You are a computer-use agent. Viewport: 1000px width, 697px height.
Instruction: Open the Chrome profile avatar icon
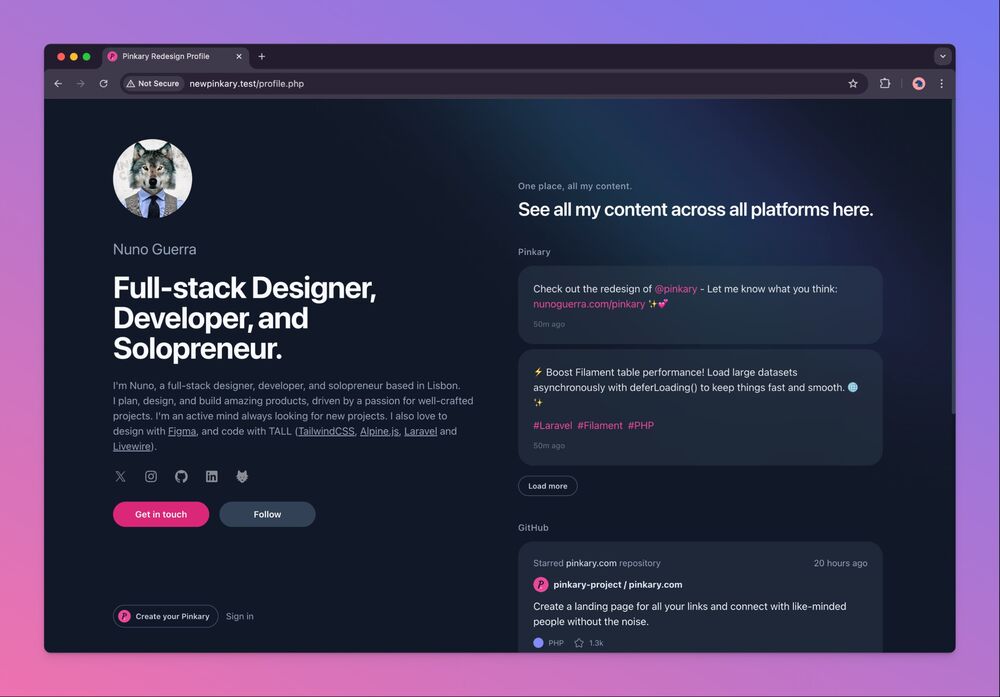pos(918,84)
